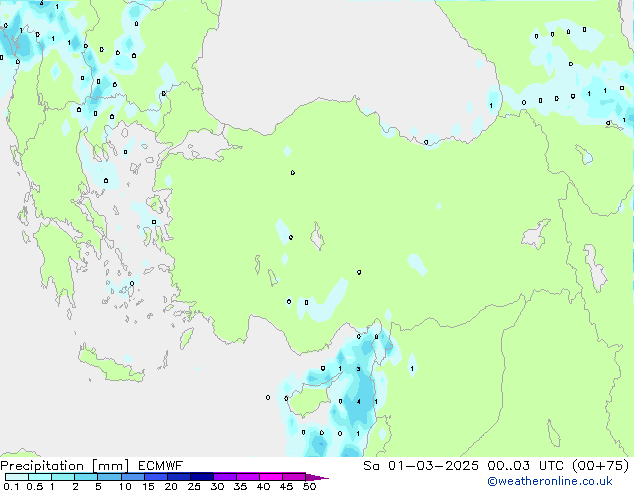Click the '20' legend label
The width and height of the screenshot is (634, 490).
click(171, 486)
